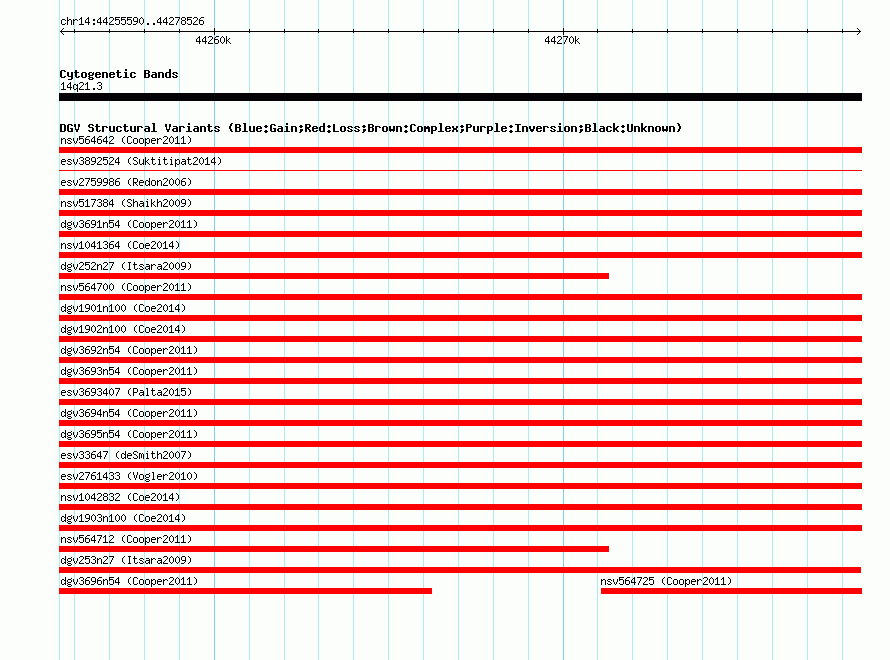Select dgv1903n100 (Coe2014) label
The width and height of the screenshot is (890, 660).
(123, 518)
